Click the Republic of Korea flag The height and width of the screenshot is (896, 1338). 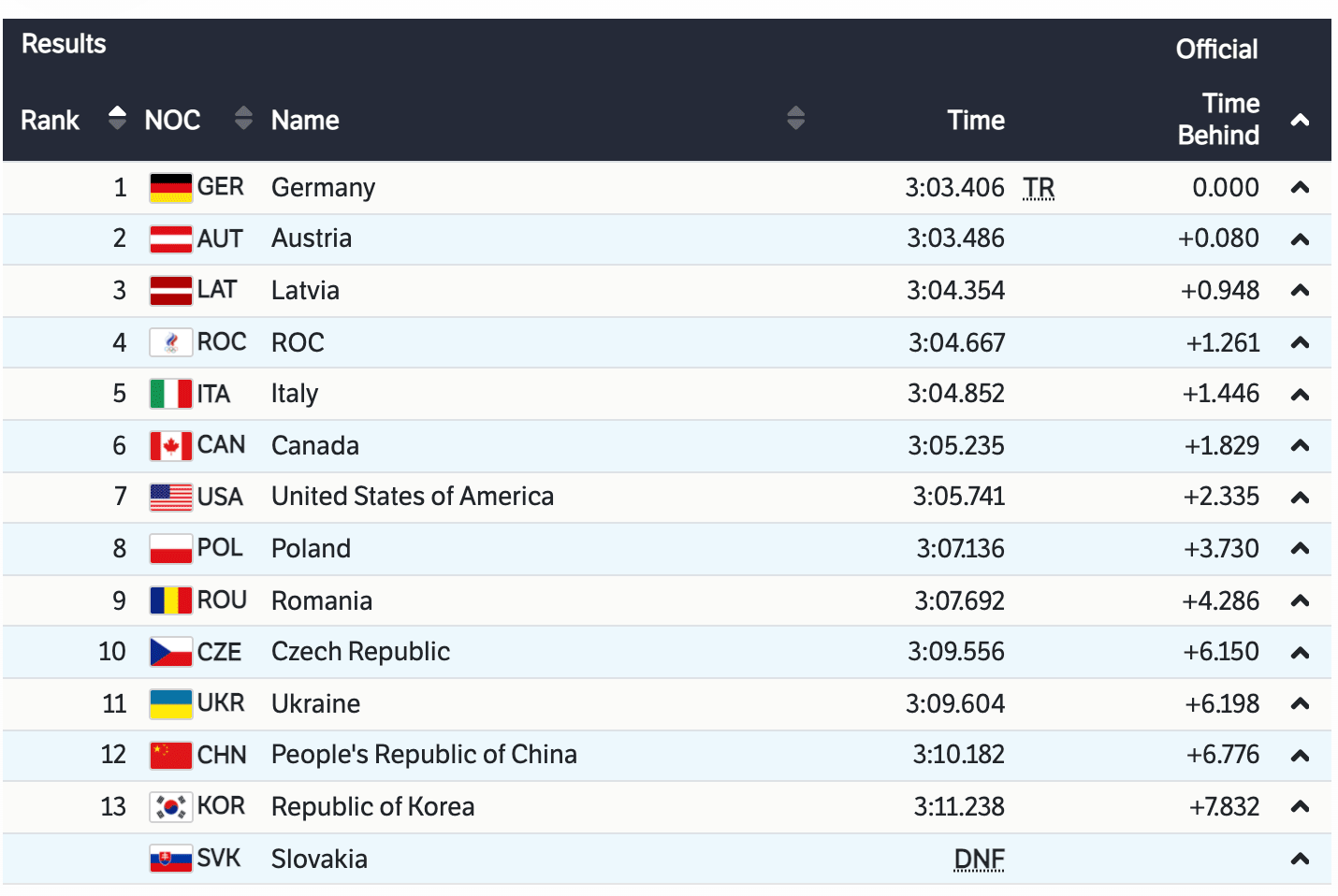coord(171,806)
